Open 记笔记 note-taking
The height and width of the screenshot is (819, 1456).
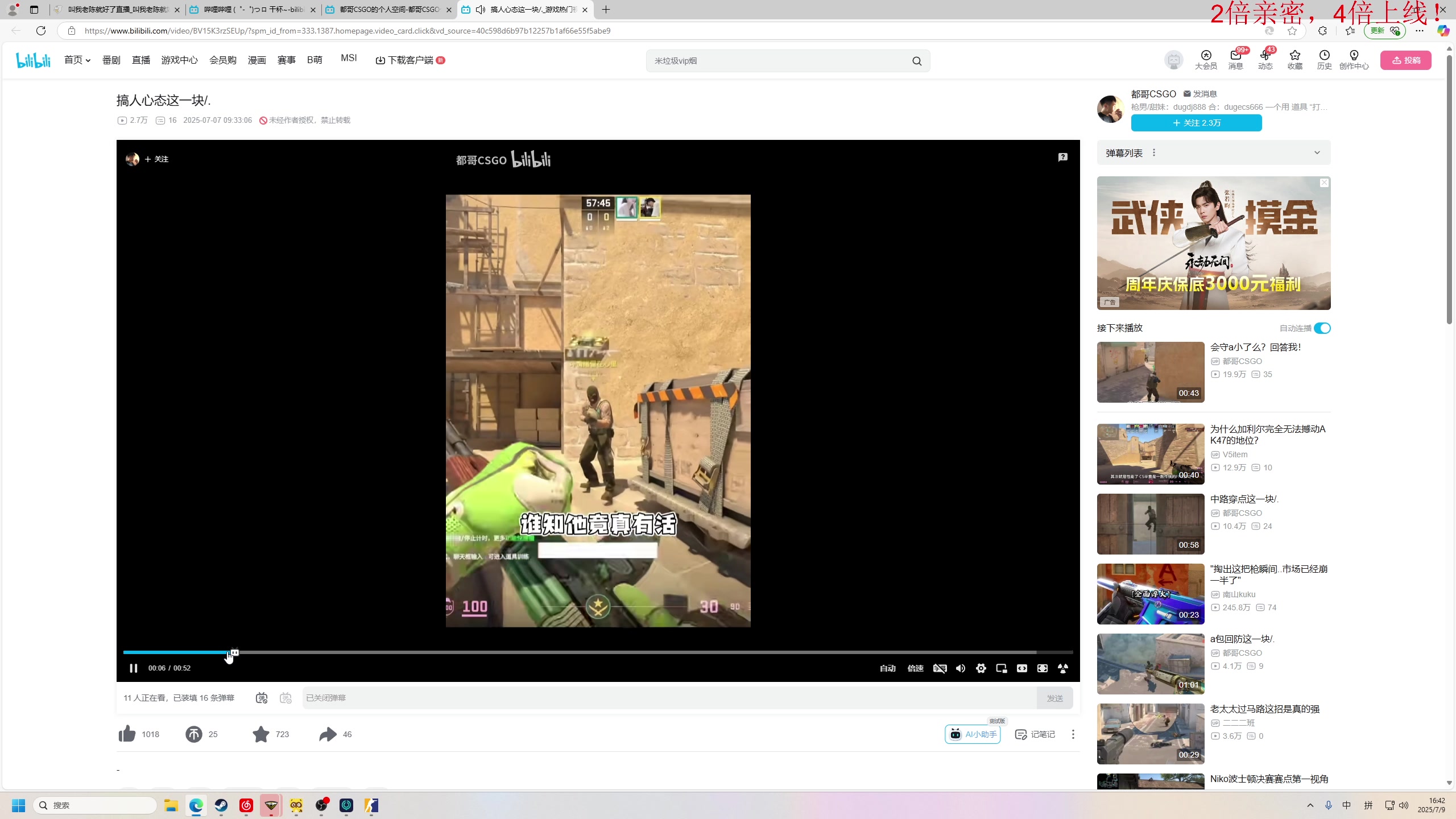pyautogui.click(x=1035, y=734)
